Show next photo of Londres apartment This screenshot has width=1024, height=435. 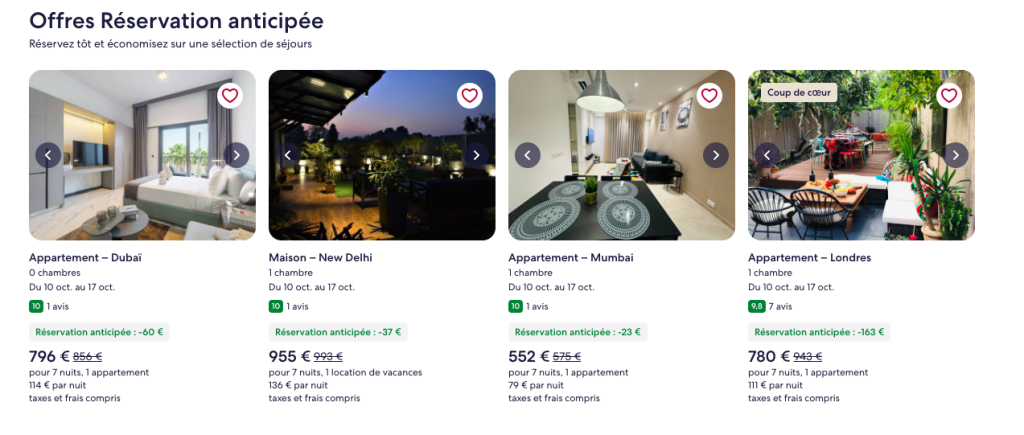tap(955, 155)
